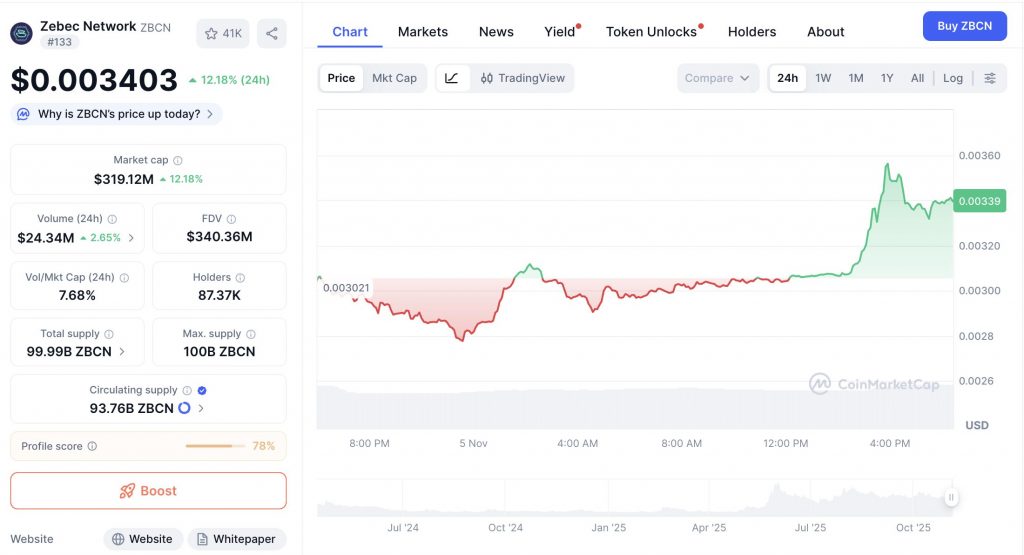
Task: Click the 7.68% Vol/Mkt Cap value
Action: (77, 296)
